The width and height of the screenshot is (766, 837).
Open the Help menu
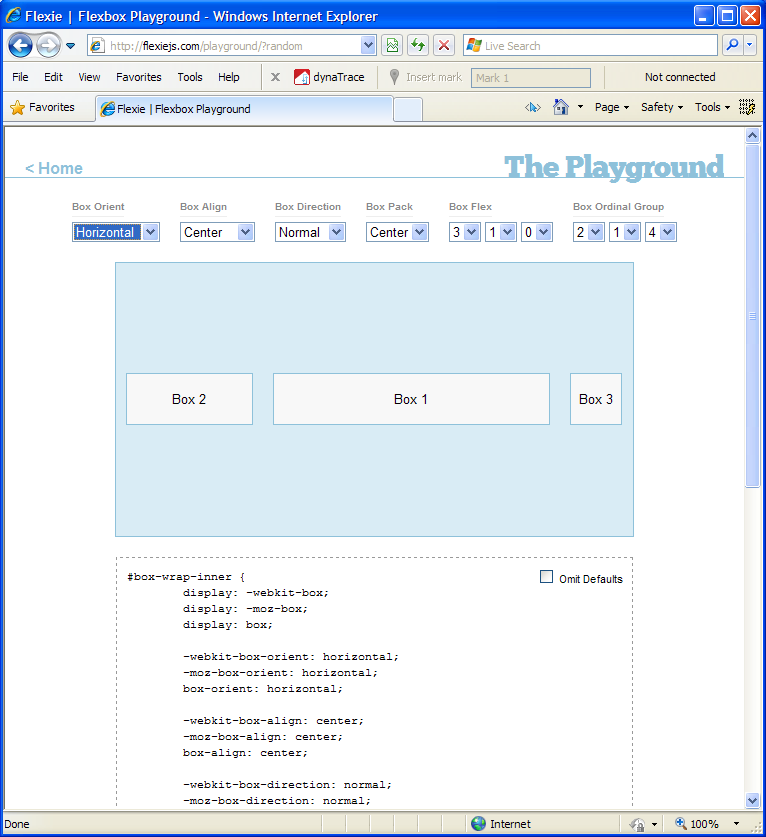point(228,77)
